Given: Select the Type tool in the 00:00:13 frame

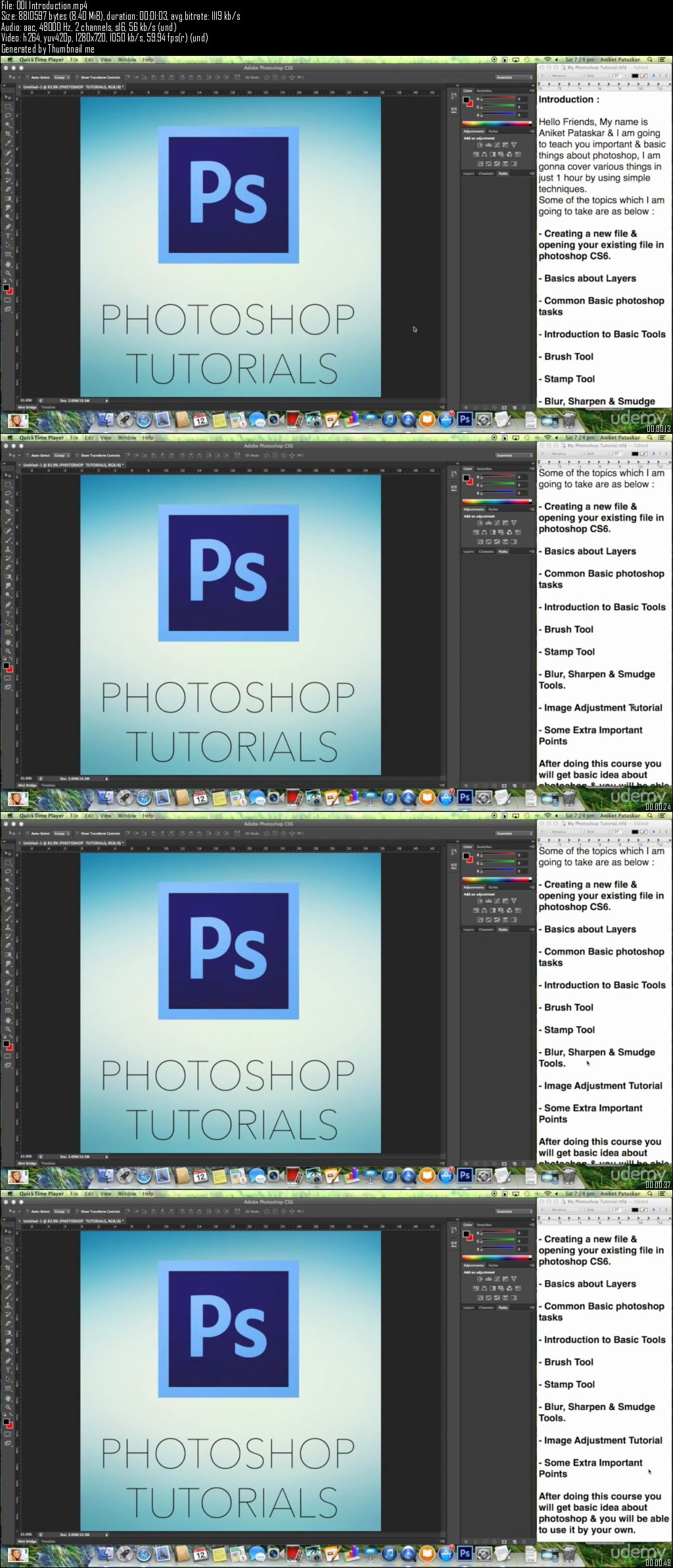Looking at the screenshot, I should [8, 235].
